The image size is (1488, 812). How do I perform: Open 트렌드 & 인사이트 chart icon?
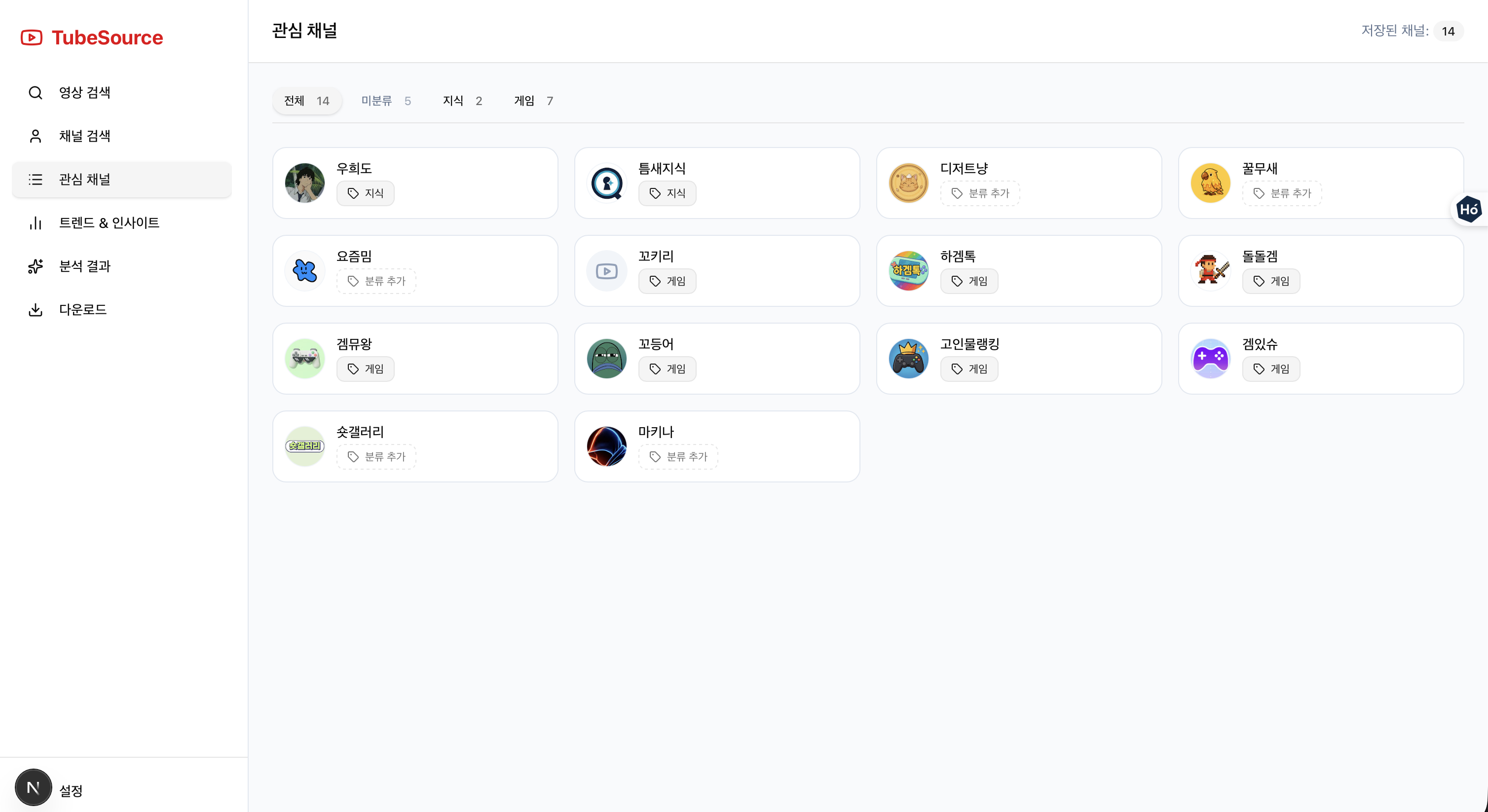(x=35, y=222)
